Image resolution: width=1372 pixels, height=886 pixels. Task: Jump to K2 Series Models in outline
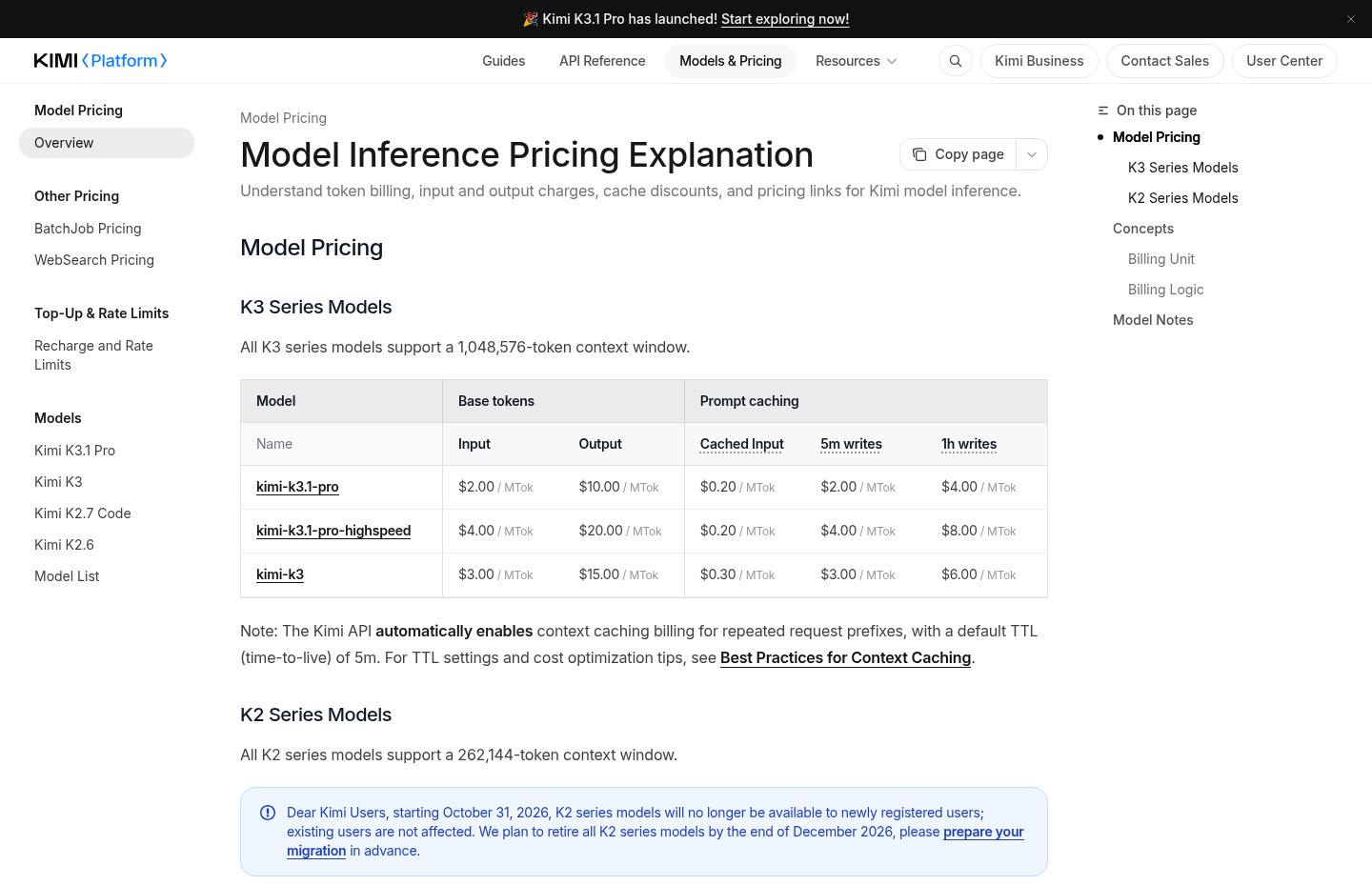pos(1183,198)
